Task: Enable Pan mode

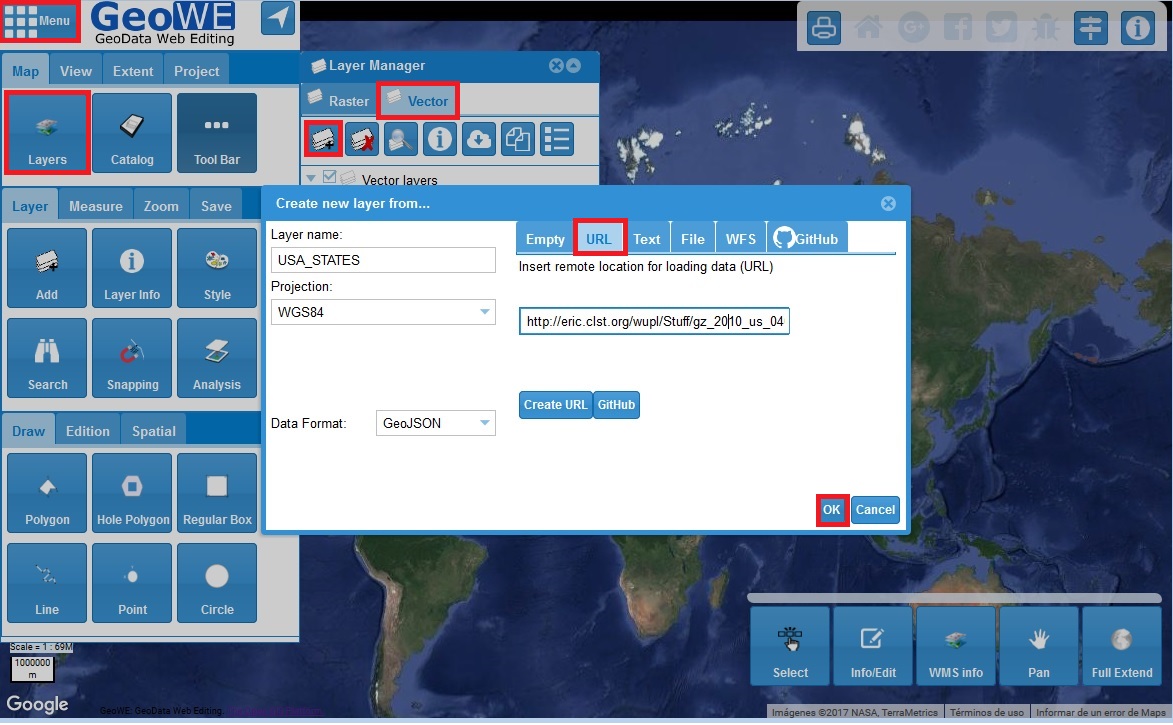Action: [1038, 645]
